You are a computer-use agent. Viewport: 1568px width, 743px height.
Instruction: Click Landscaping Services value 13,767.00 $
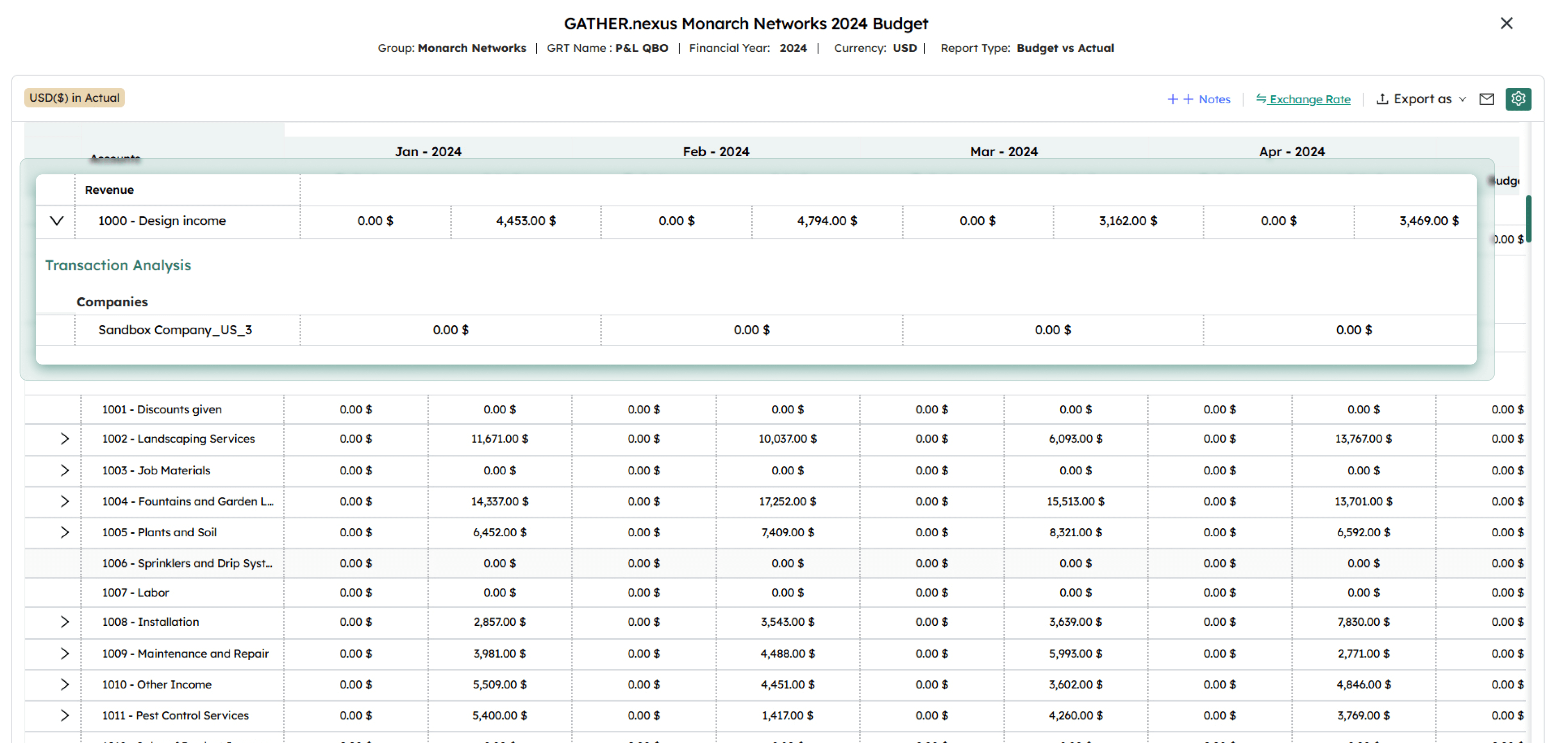tap(1363, 438)
